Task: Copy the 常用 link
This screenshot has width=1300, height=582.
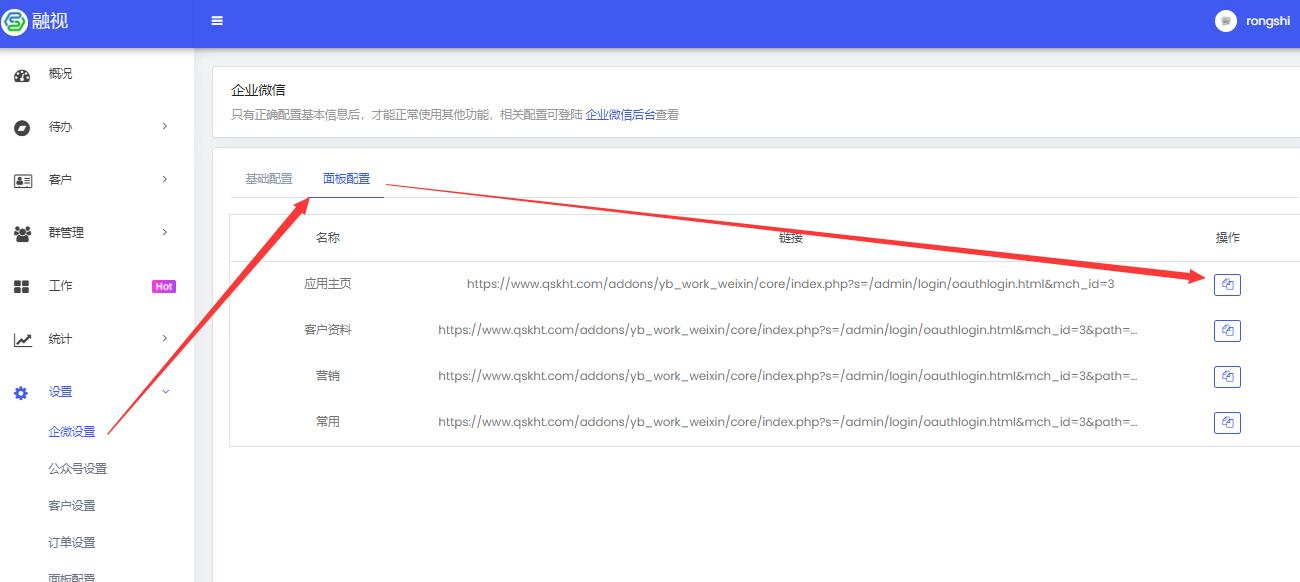Action: (x=1227, y=423)
